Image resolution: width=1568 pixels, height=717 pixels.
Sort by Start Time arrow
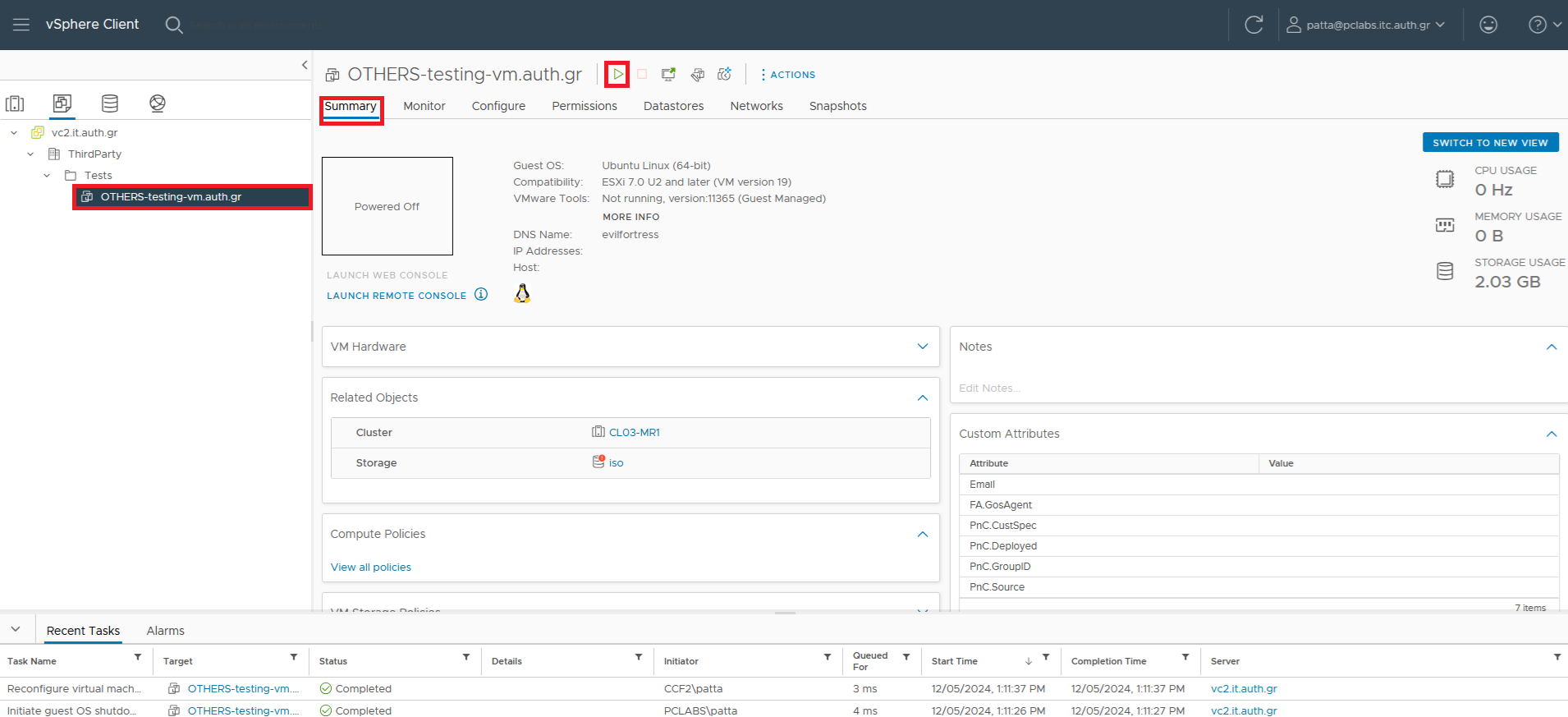[x=1029, y=661]
